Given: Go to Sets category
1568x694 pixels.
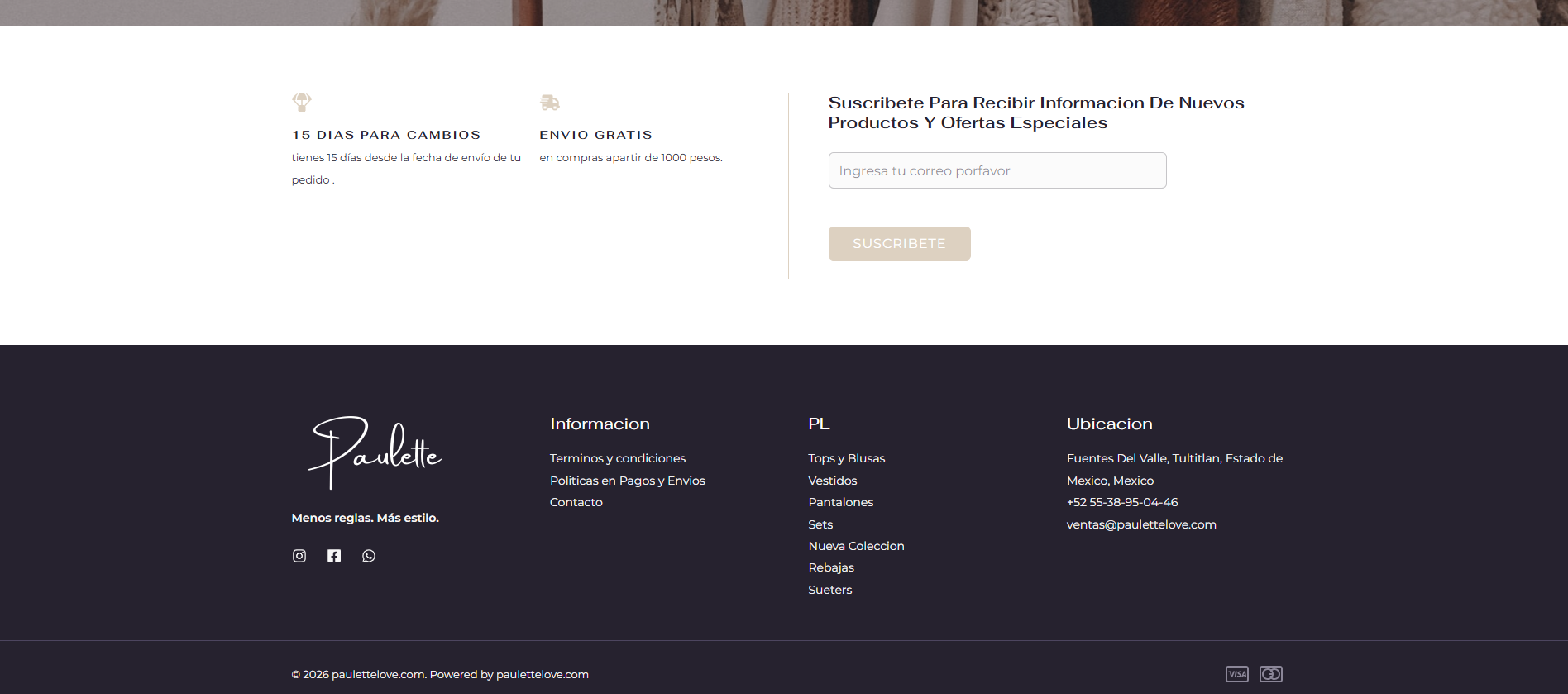Looking at the screenshot, I should click(x=820, y=524).
